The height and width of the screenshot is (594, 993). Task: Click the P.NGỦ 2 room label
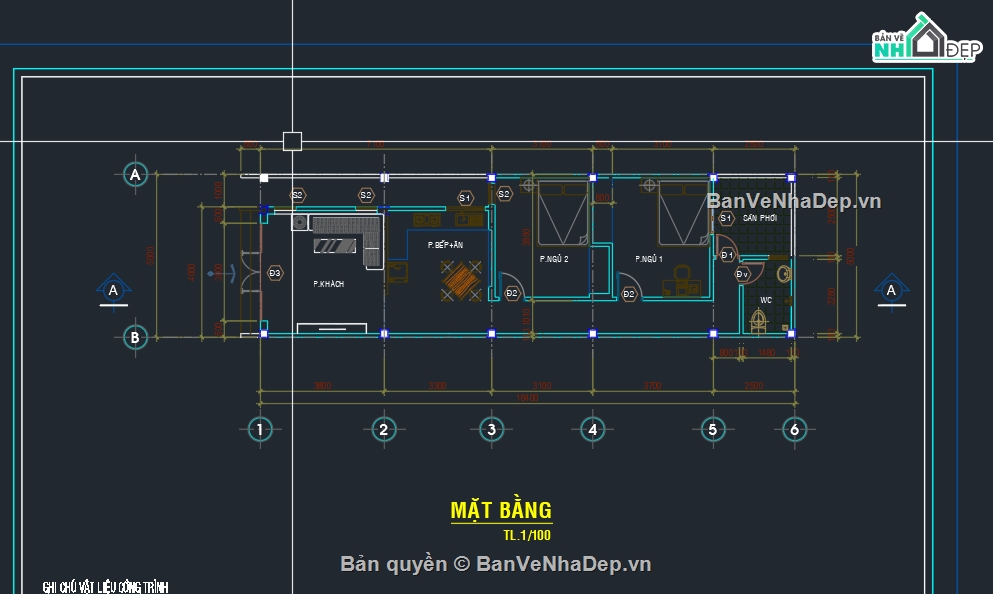click(x=554, y=258)
